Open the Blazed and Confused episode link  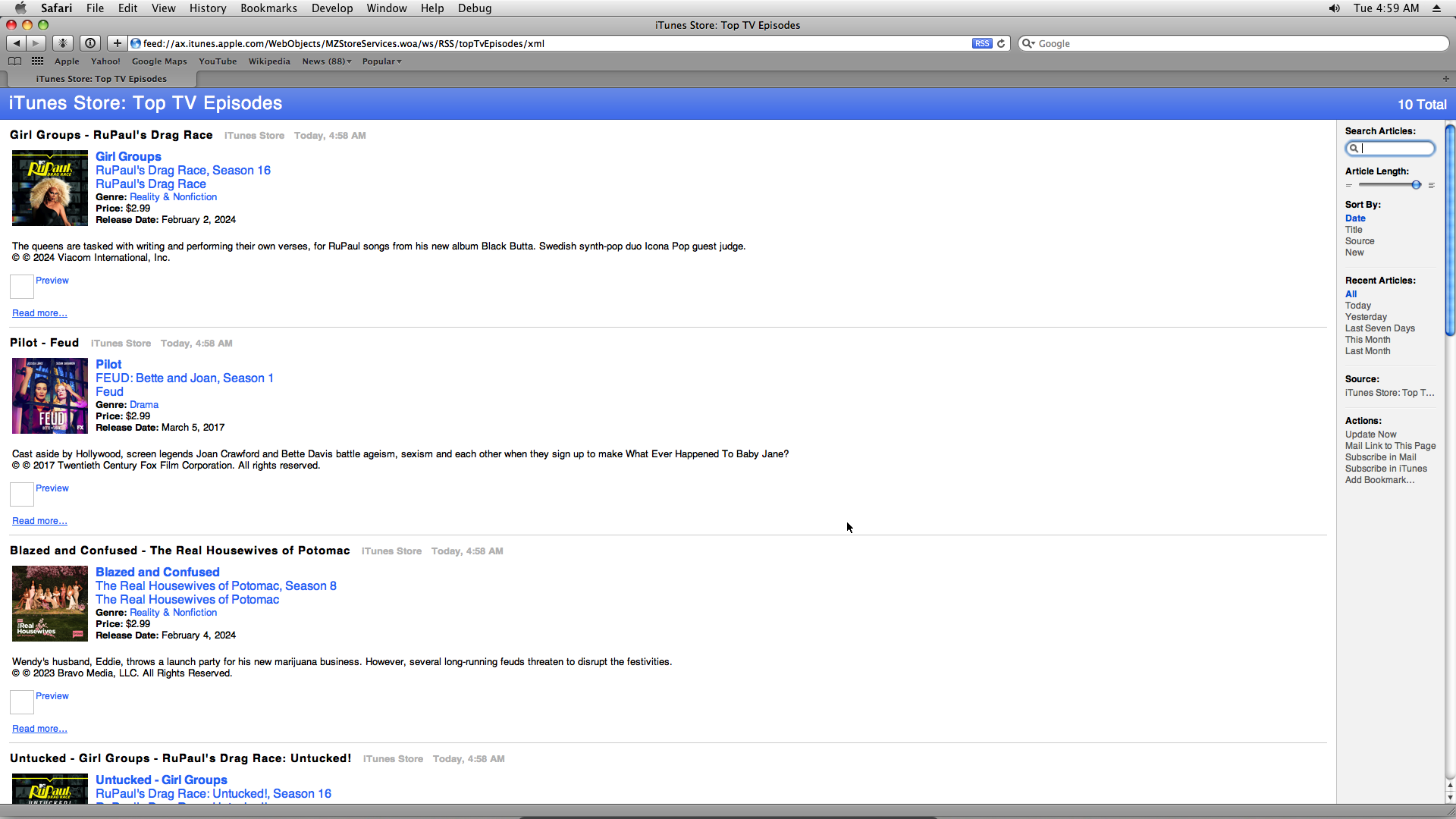(158, 572)
